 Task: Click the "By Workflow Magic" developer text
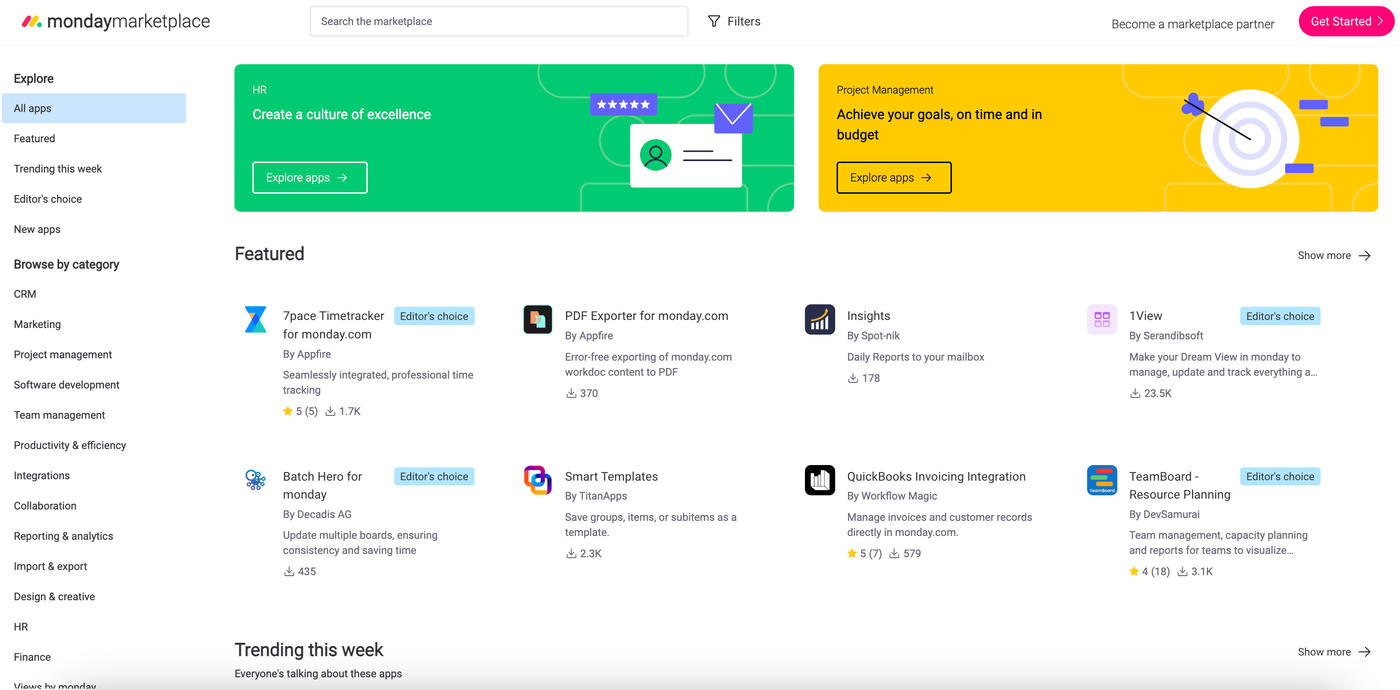(892, 496)
